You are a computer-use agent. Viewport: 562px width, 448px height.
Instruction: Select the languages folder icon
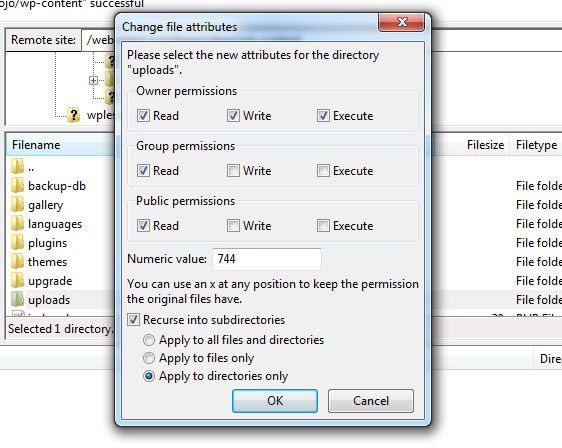pyautogui.click(x=17, y=224)
